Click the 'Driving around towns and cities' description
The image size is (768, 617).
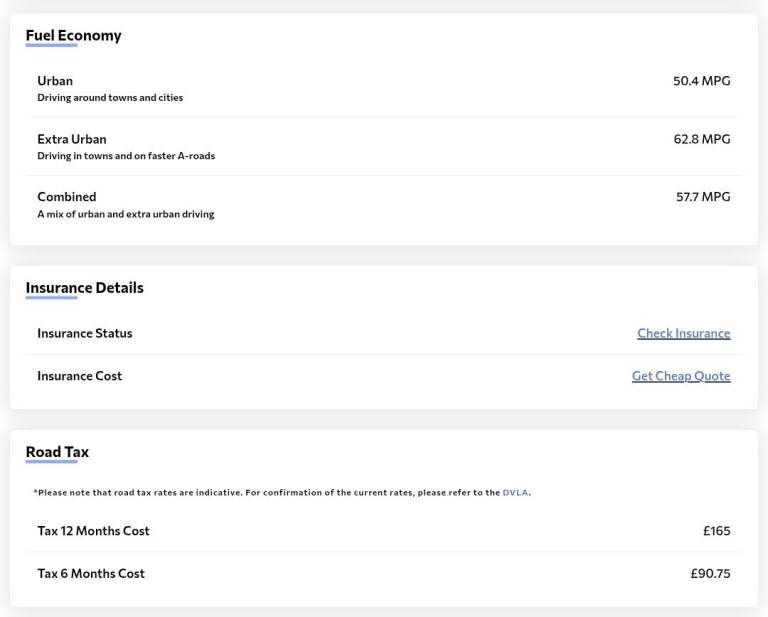coord(110,98)
